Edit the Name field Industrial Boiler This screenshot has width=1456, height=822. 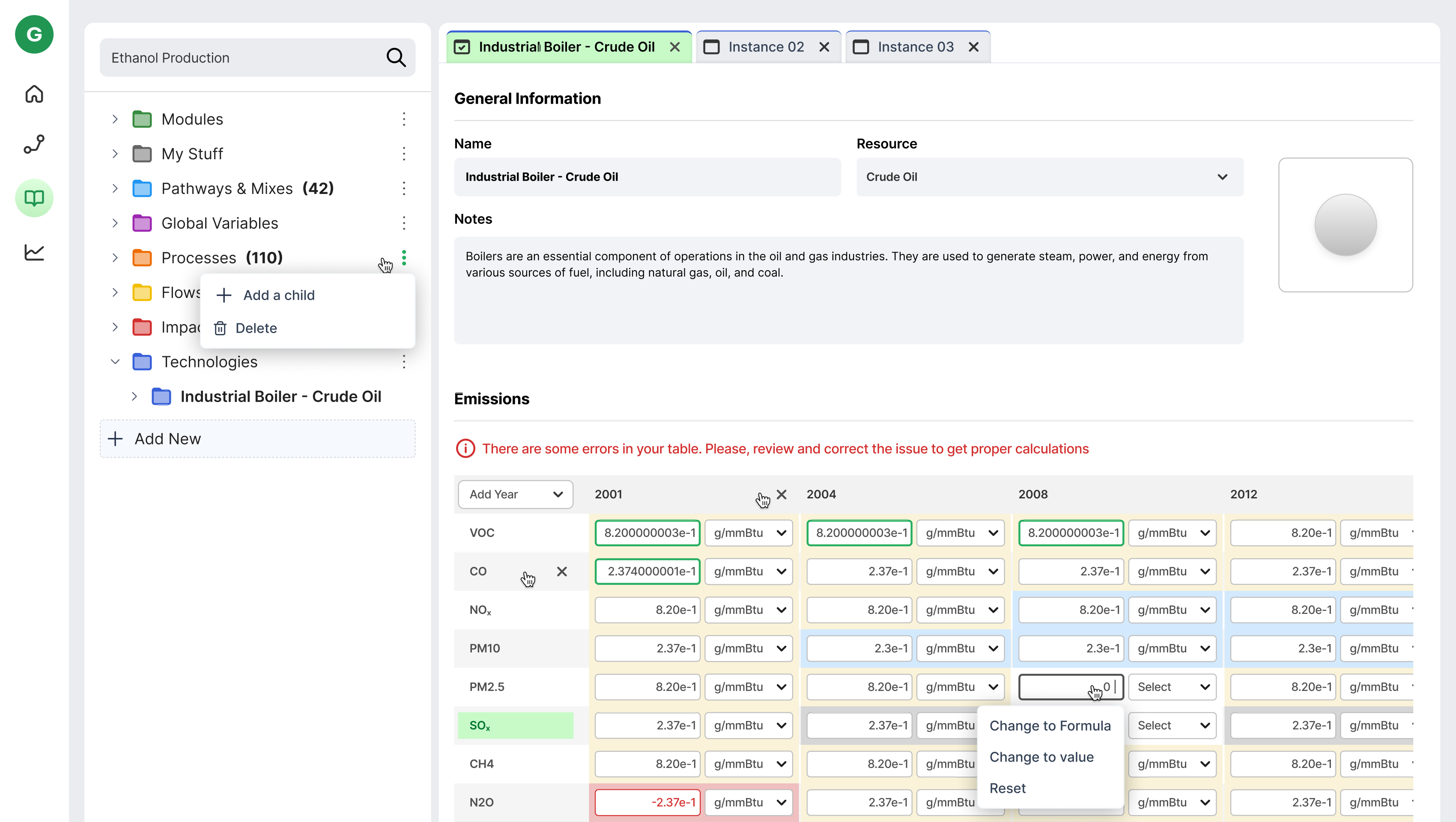click(x=648, y=177)
